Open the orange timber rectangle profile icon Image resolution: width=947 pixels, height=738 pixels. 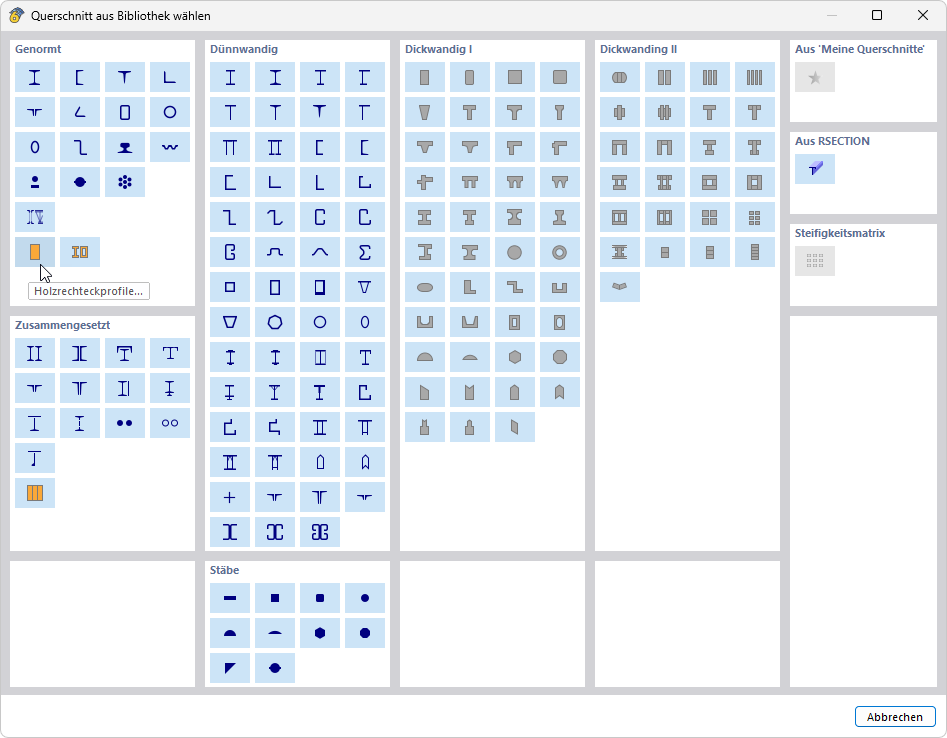tap(35, 252)
